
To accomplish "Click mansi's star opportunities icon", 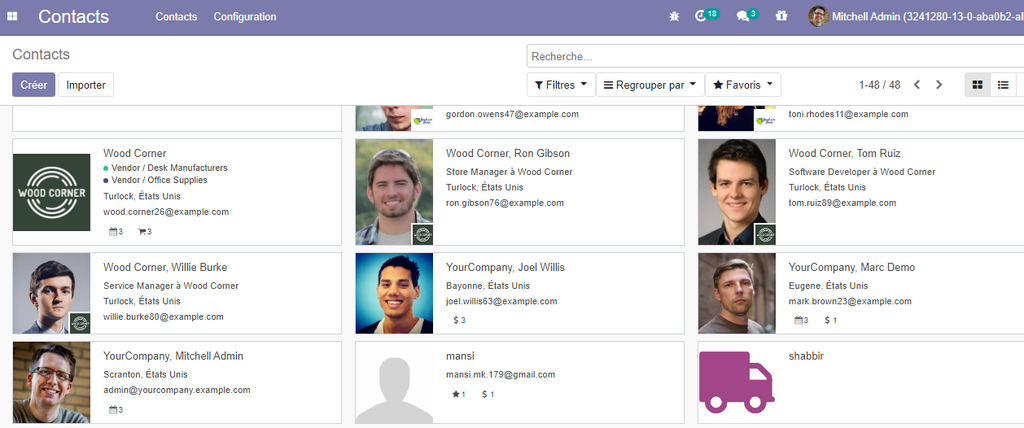I will [457, 394].
